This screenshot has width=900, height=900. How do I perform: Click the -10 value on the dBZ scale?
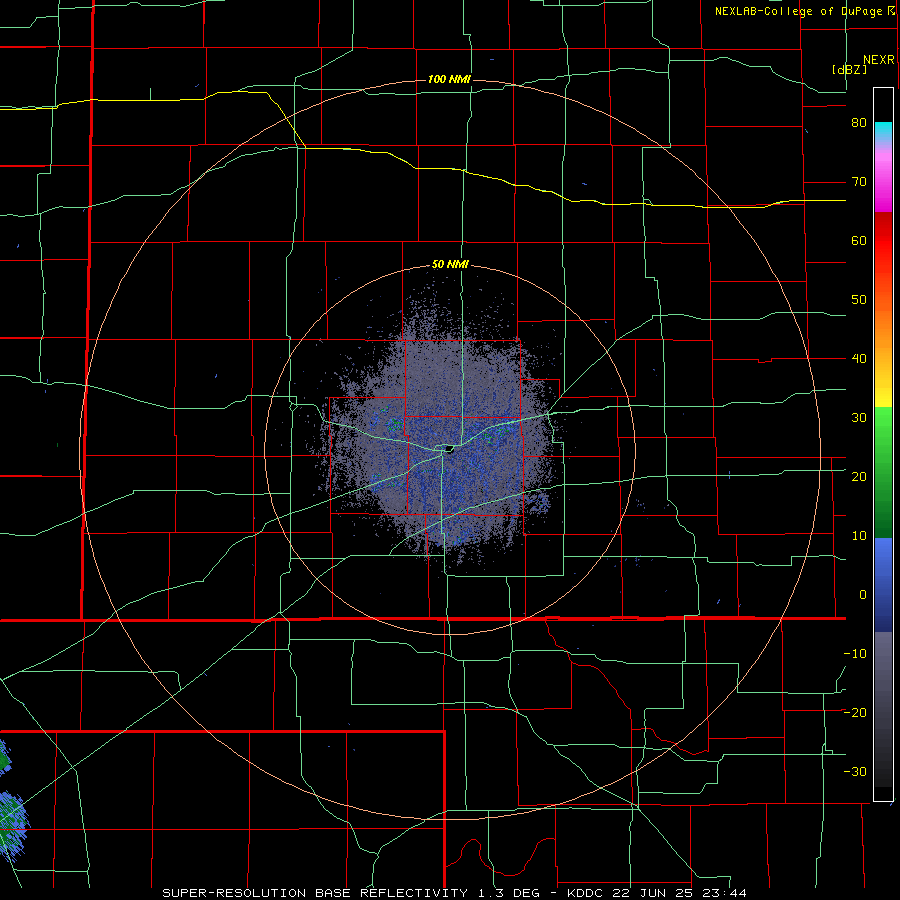pos(855,654)
